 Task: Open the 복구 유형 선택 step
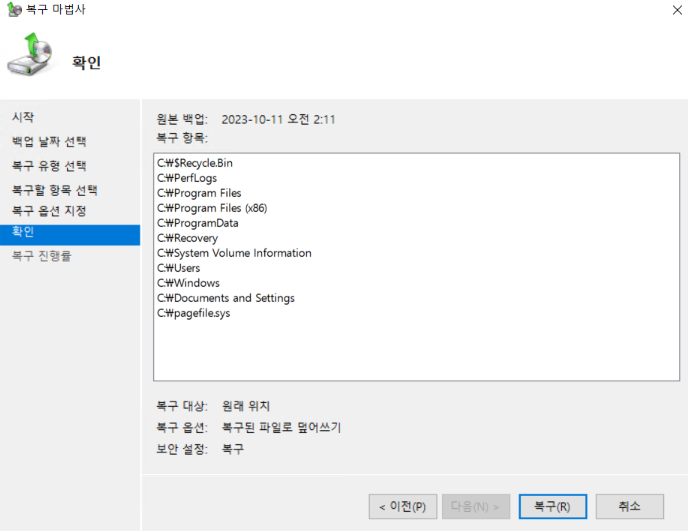click(48, 165)
